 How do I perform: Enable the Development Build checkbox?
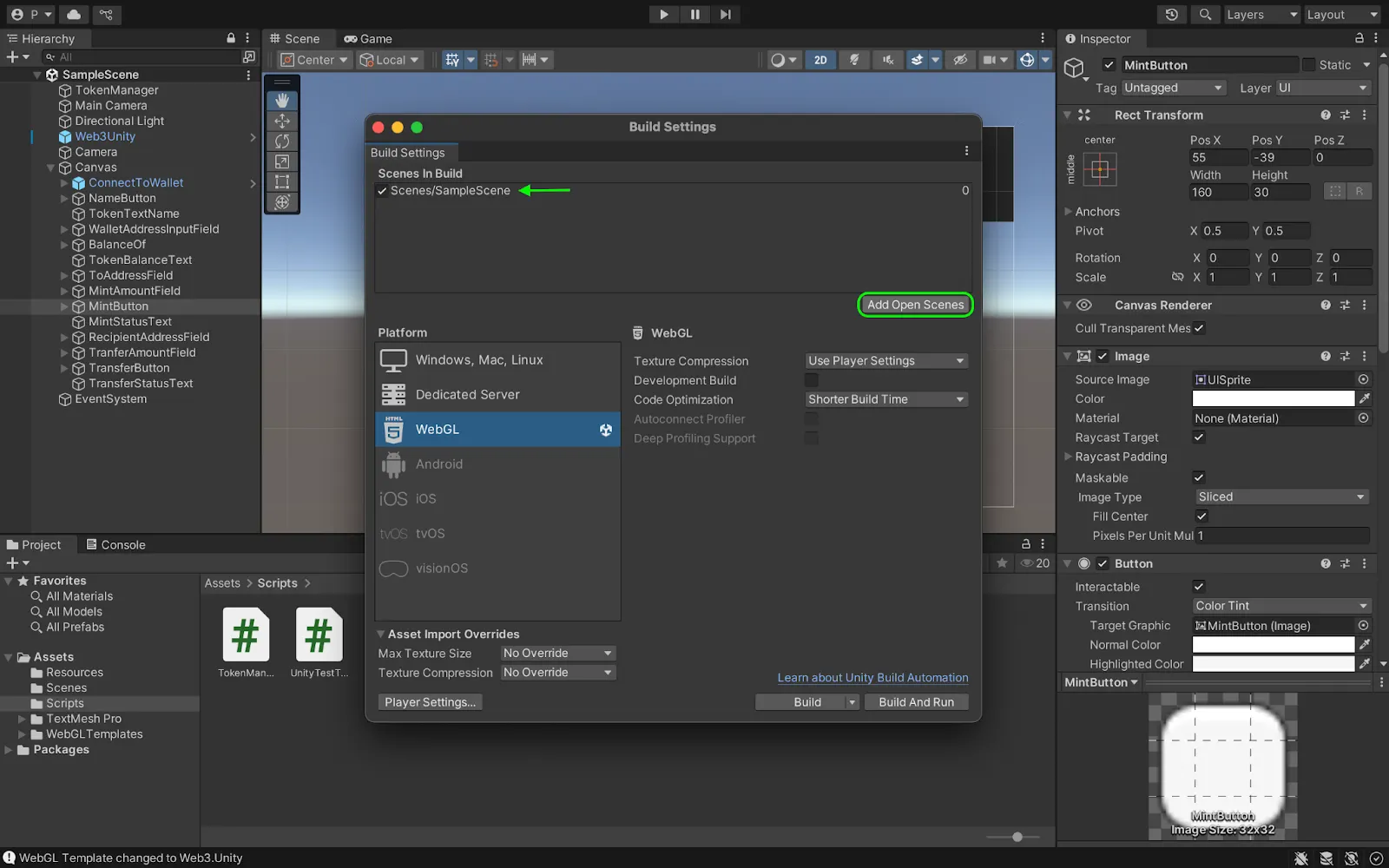pos(812,380)
